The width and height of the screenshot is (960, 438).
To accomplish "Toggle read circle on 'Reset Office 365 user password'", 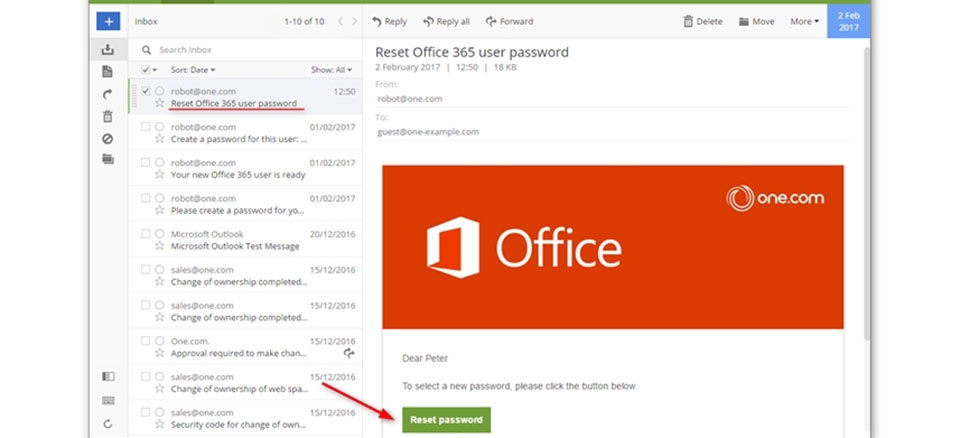I will pyautogui.click(x=160, y=91).
